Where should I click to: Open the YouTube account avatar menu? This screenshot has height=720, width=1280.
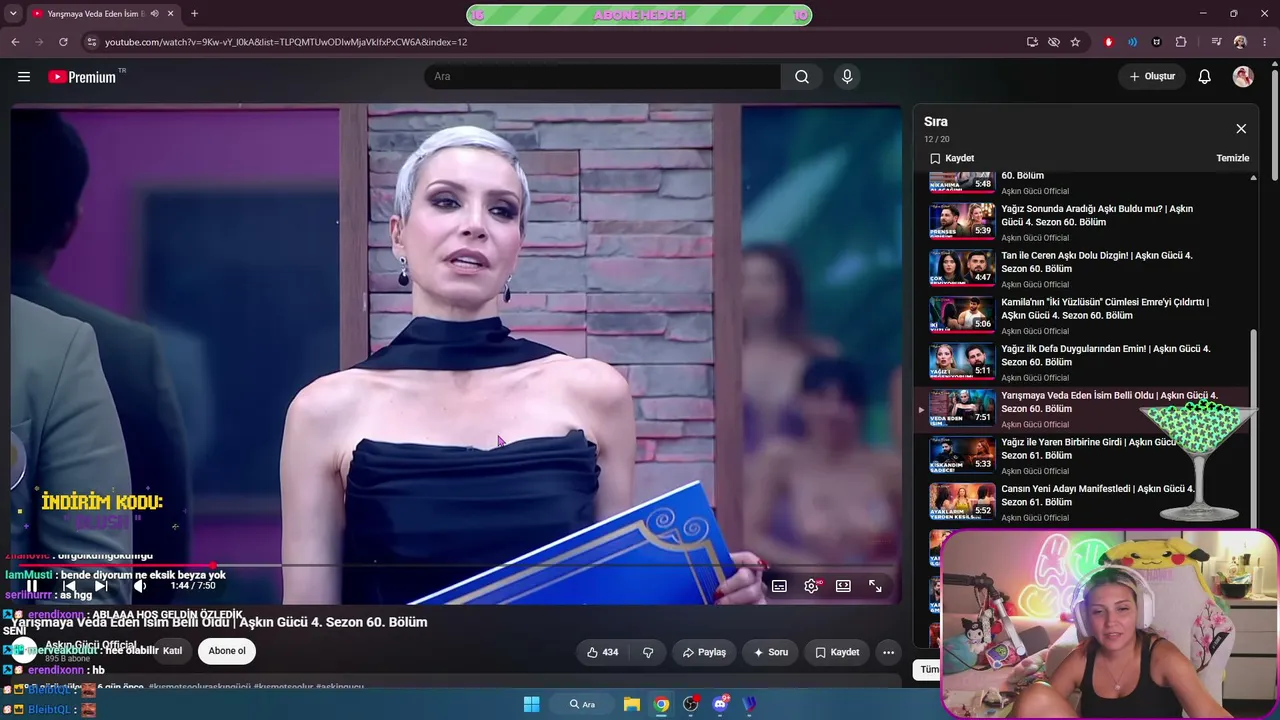(1243, 77)
